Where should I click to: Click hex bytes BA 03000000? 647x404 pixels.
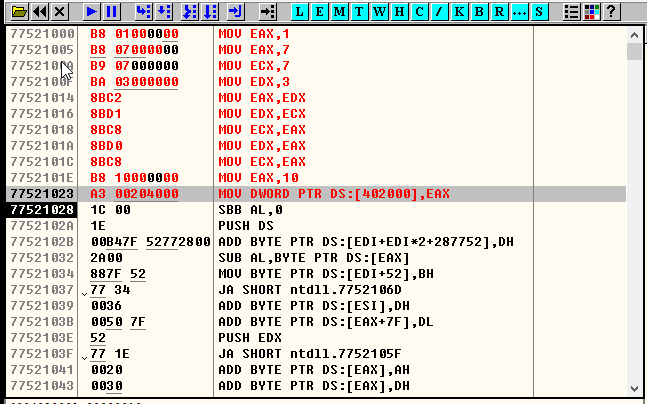[x=135, y=82]
